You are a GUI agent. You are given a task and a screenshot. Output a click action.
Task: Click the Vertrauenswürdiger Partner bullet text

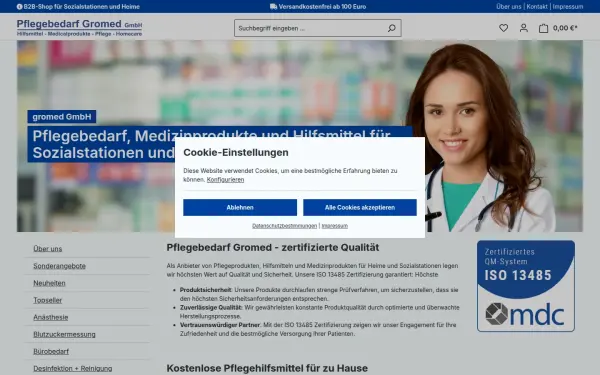coord(318,329)
